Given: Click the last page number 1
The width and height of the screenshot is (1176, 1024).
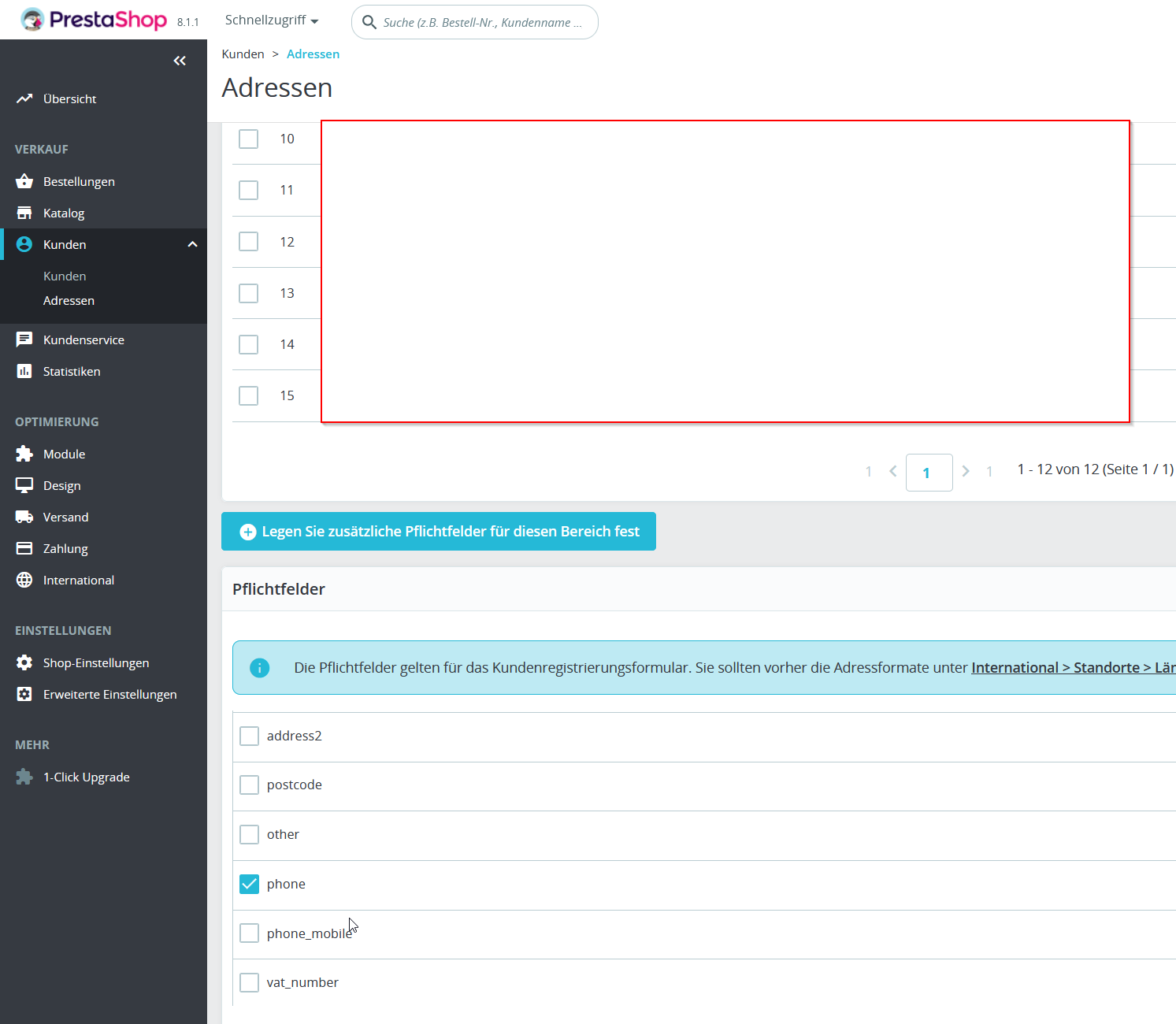Looking at the screenshot, I should tap(989, 471).
